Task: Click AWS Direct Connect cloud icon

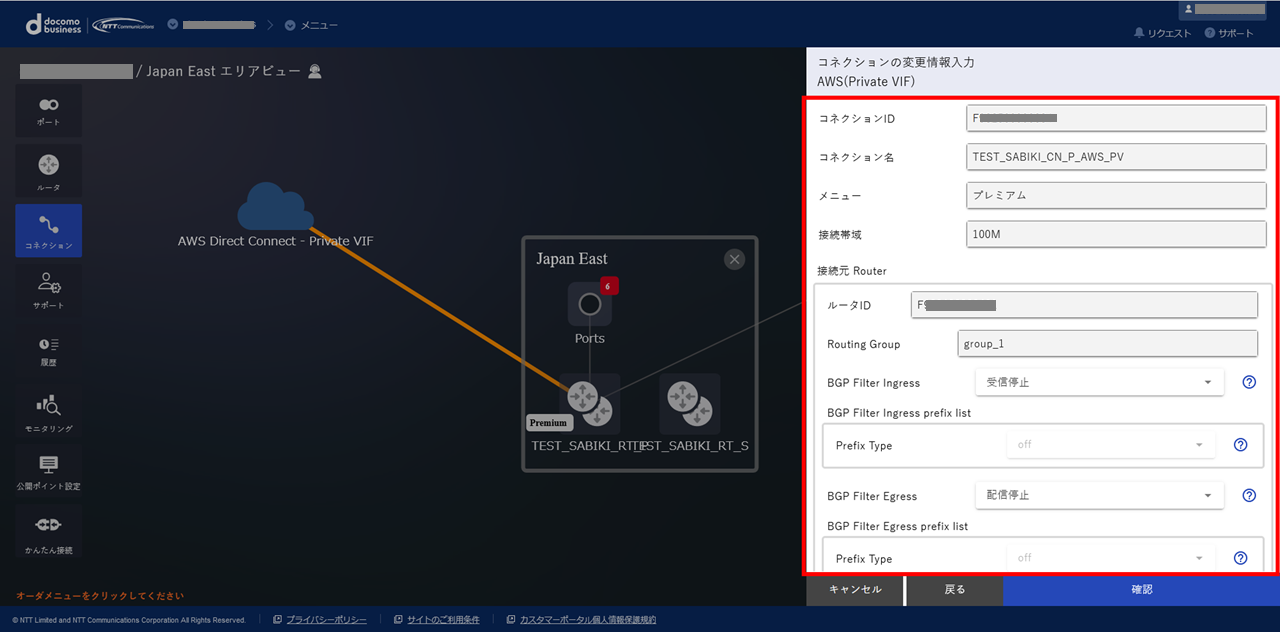Action: pyautogui.click(x=275, y=207)
